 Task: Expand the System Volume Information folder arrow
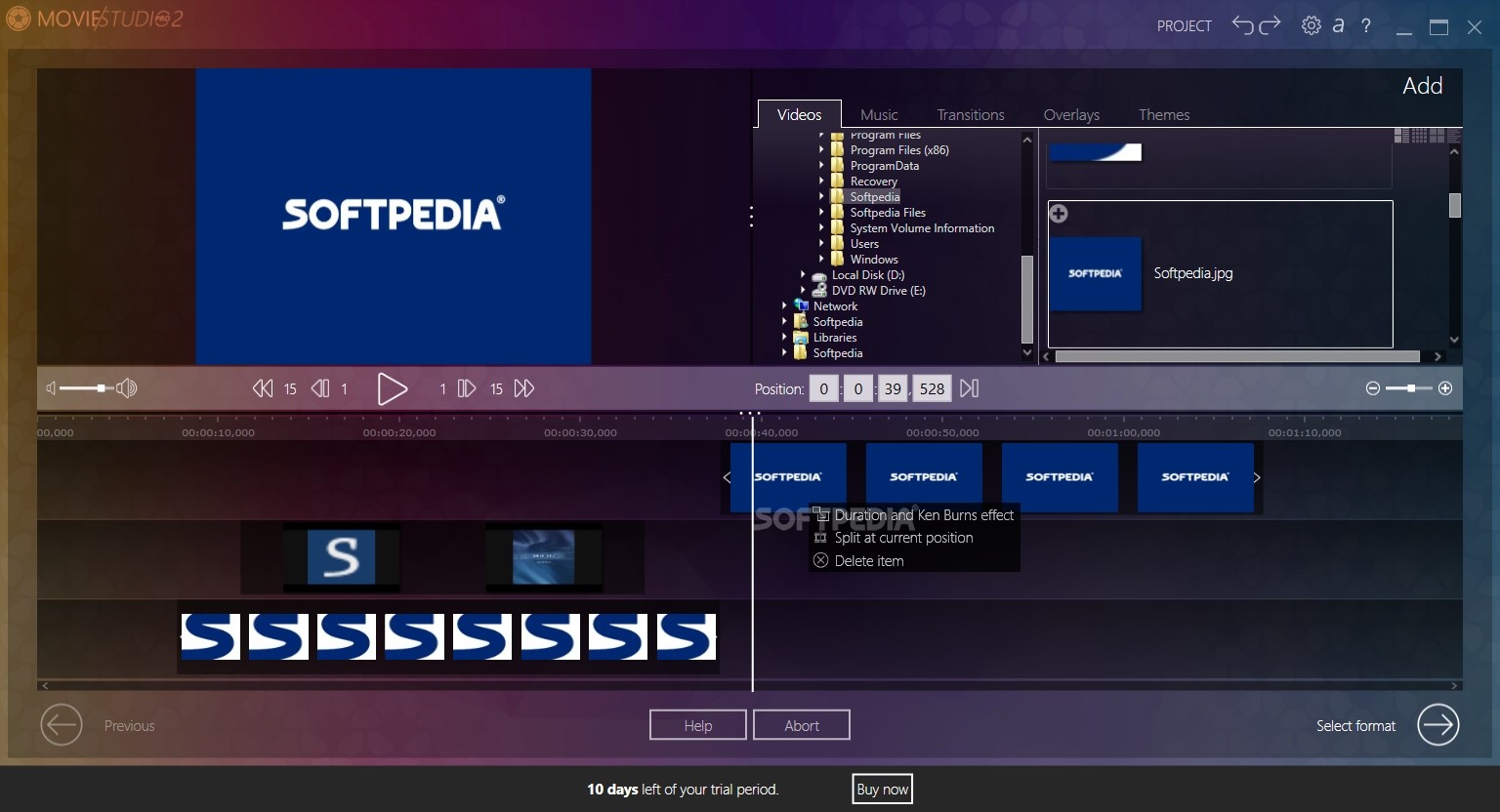[821, 228]
